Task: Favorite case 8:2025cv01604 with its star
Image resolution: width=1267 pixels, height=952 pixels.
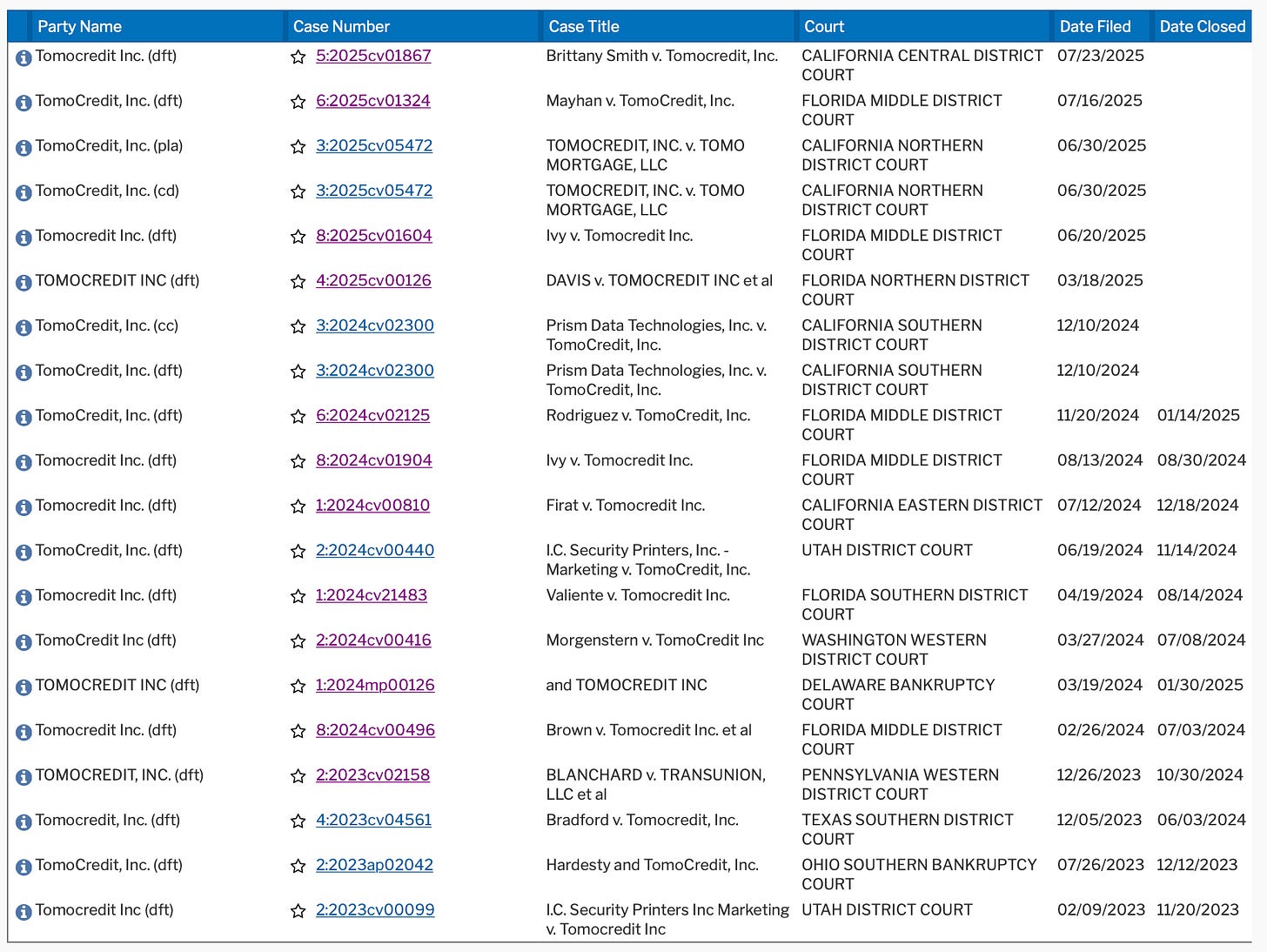Action: pyautogui.click(x=298, y=238)
